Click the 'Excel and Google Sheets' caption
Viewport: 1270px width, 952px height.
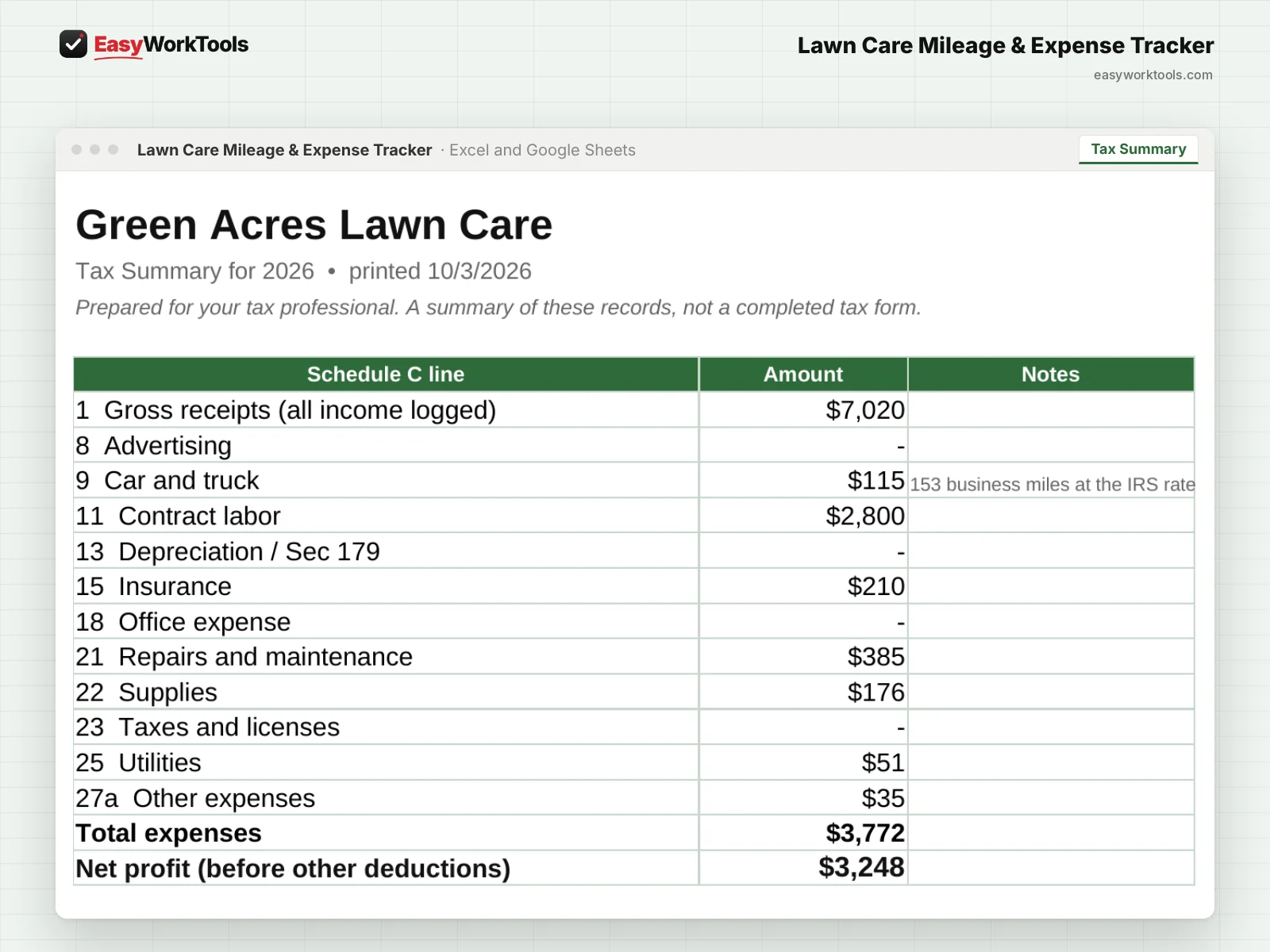[542, 150]
